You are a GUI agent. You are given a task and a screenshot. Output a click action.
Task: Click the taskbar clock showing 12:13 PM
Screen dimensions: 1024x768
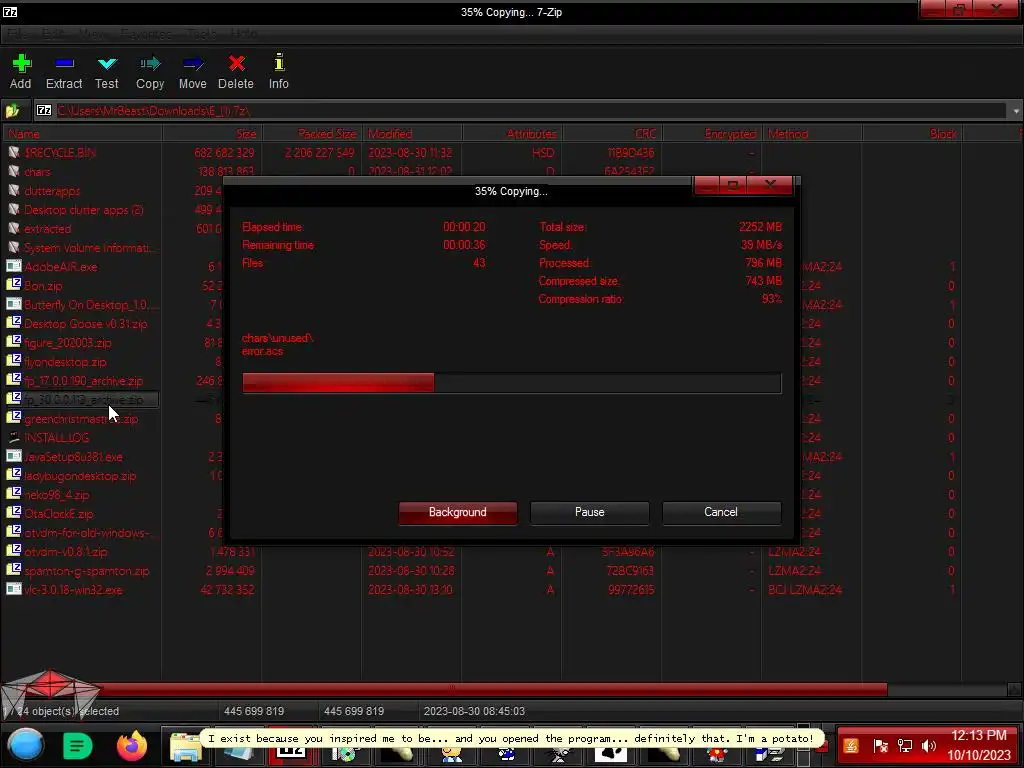tap(978, 745)
